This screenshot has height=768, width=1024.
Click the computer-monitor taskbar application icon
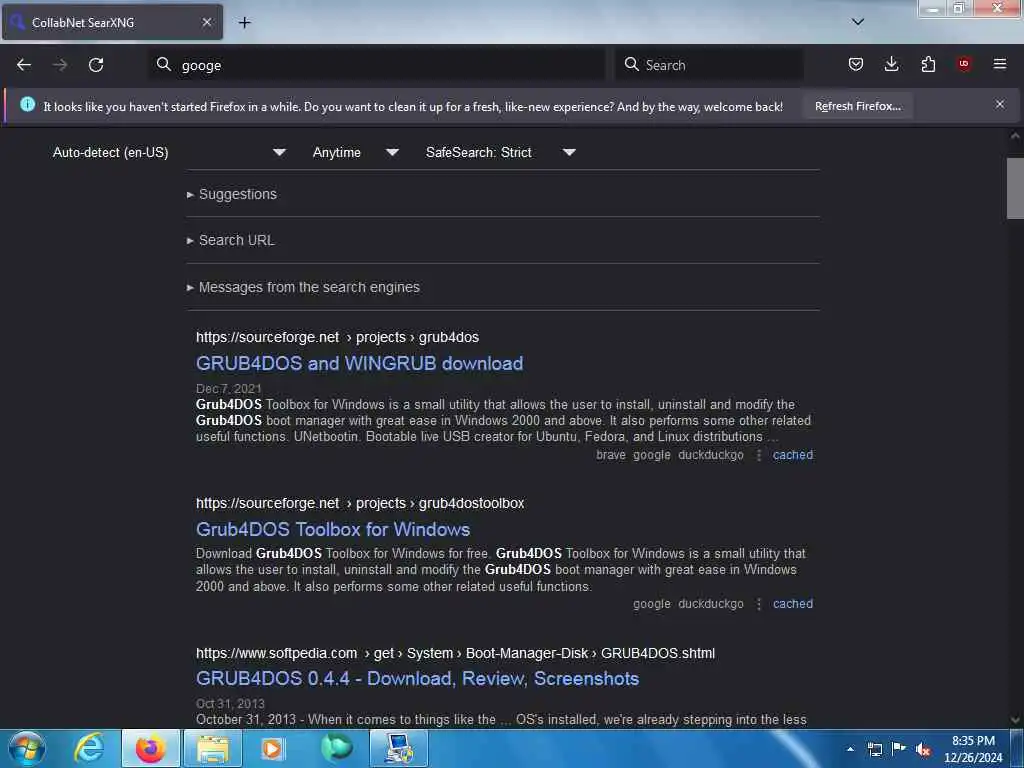pos(399,748)
